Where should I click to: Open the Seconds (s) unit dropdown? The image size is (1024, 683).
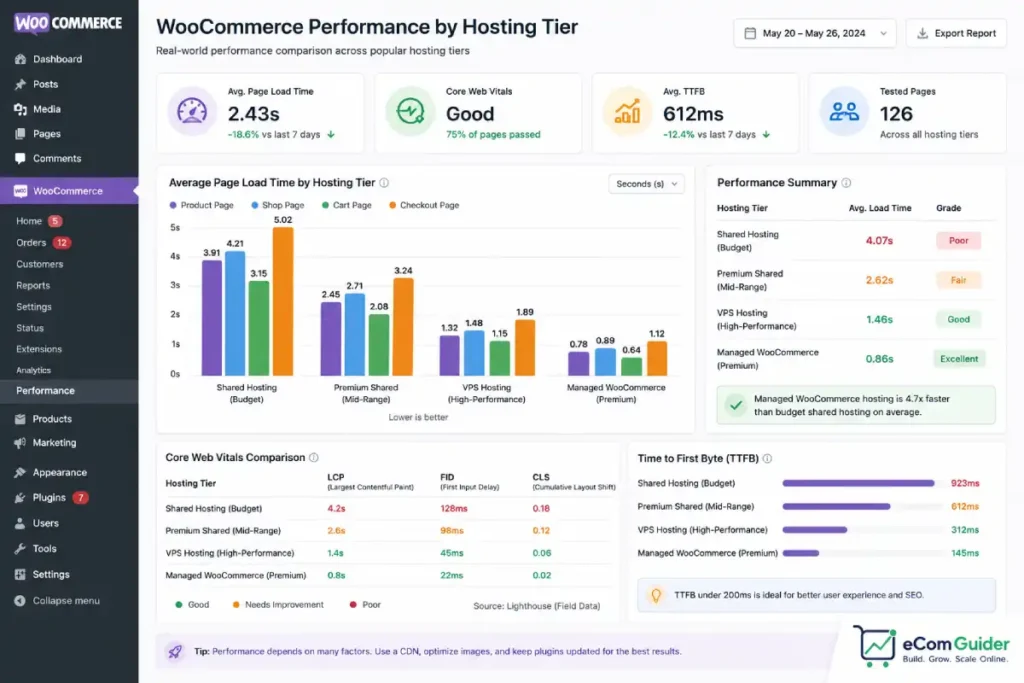click(647, 184)
